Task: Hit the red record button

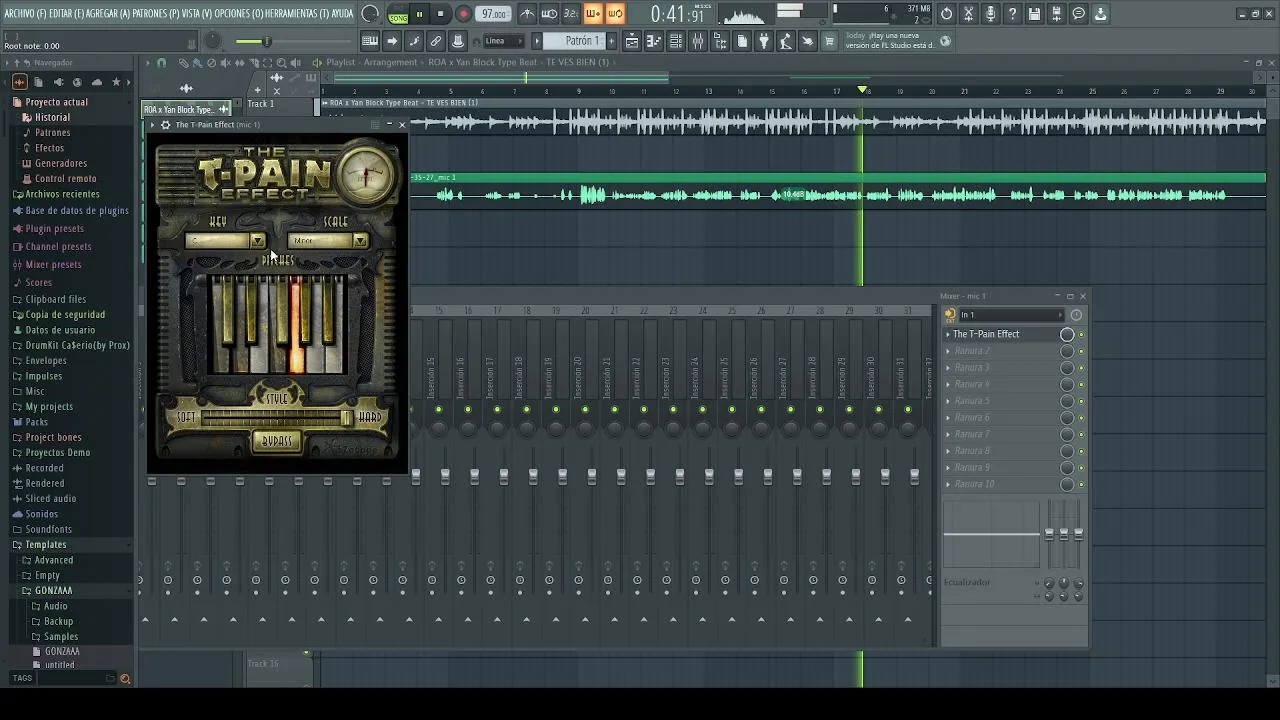Action: pos(464,14)
